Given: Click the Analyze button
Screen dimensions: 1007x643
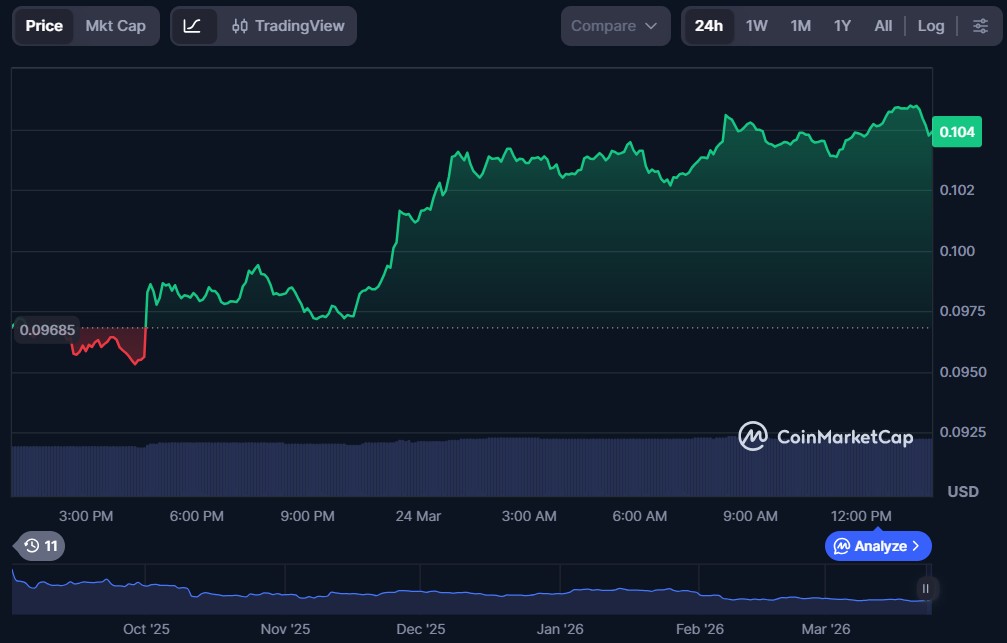Looking at the screenshot, I should point(870,546).
